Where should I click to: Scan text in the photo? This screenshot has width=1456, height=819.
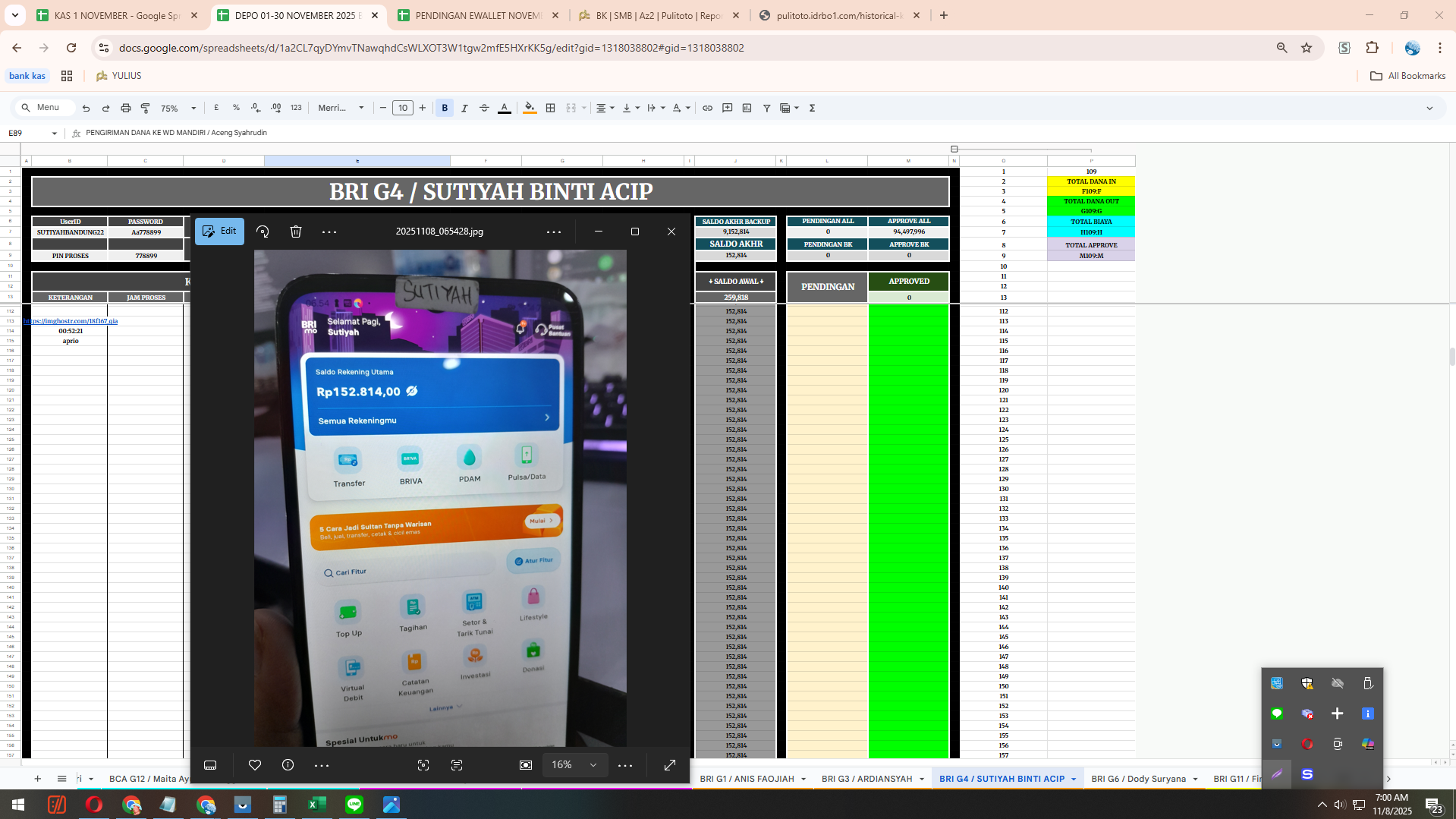tap(457, 765)
